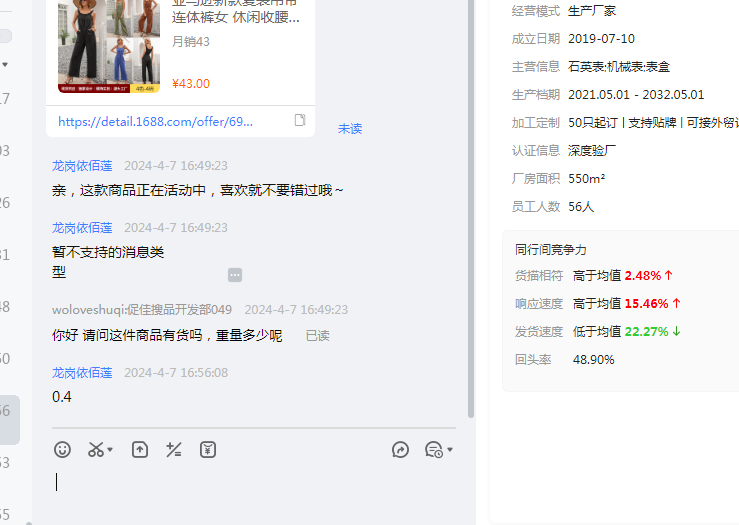The image size is (739, 525).
Task: Click custom processing 50只起订 text
Action: [593, 123]
